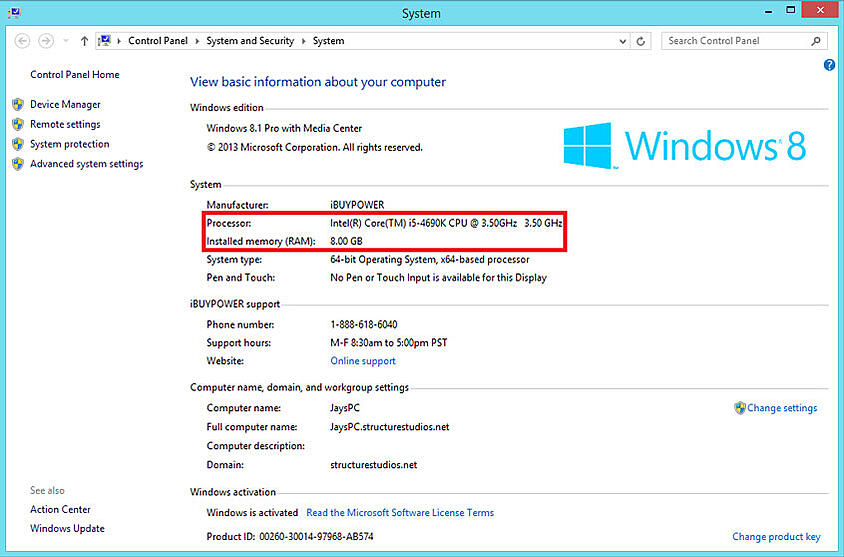
Task: Click the search magnifier icon
Action: [x=816, y=41]
